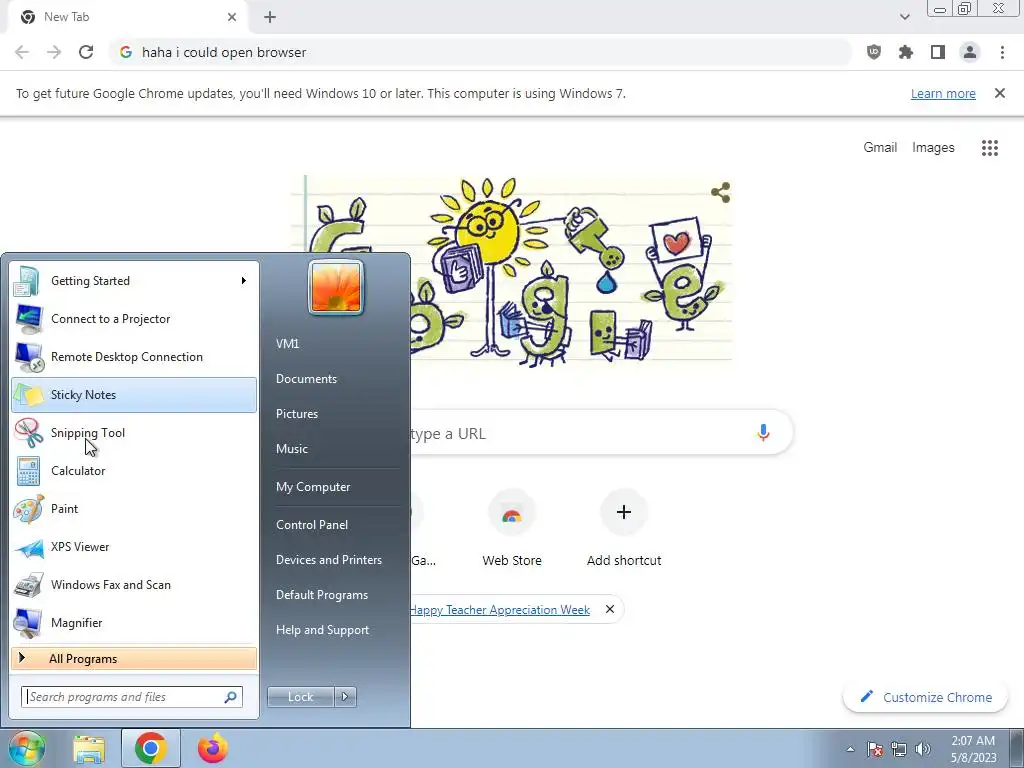Open Magnifier from the Start menu
The image size is (1024, 768).
coord(134,622)
